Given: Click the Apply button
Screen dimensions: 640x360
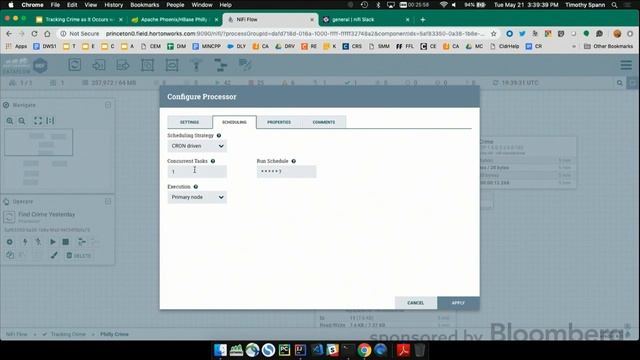Looking at the screenshot, I should point(458,303).
